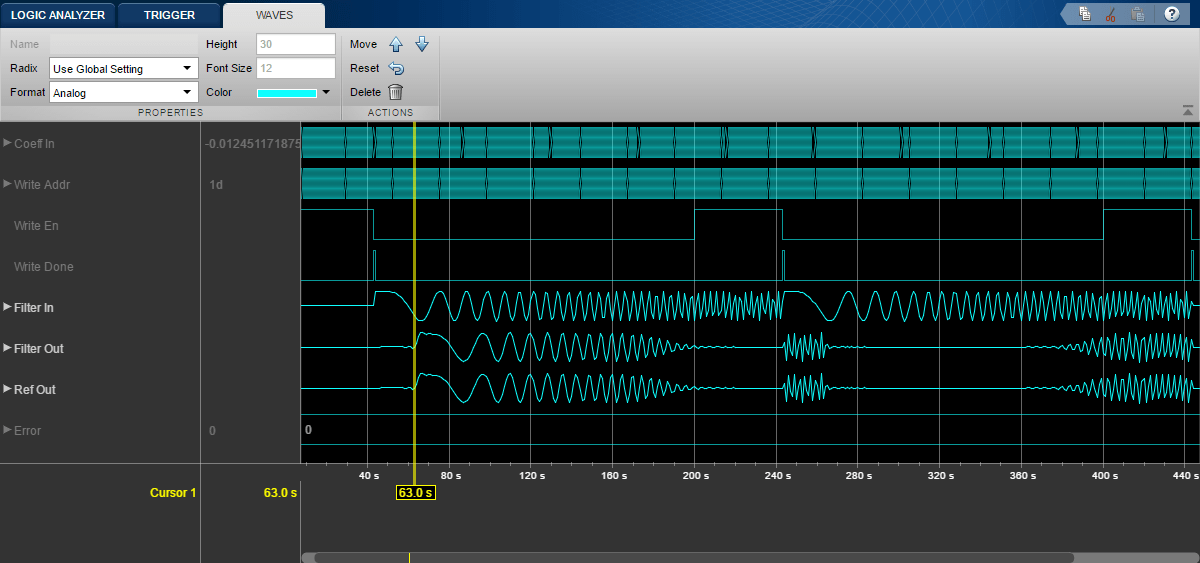Click the 200 s time axis label

pyautogui.click(x=695, y=476)
